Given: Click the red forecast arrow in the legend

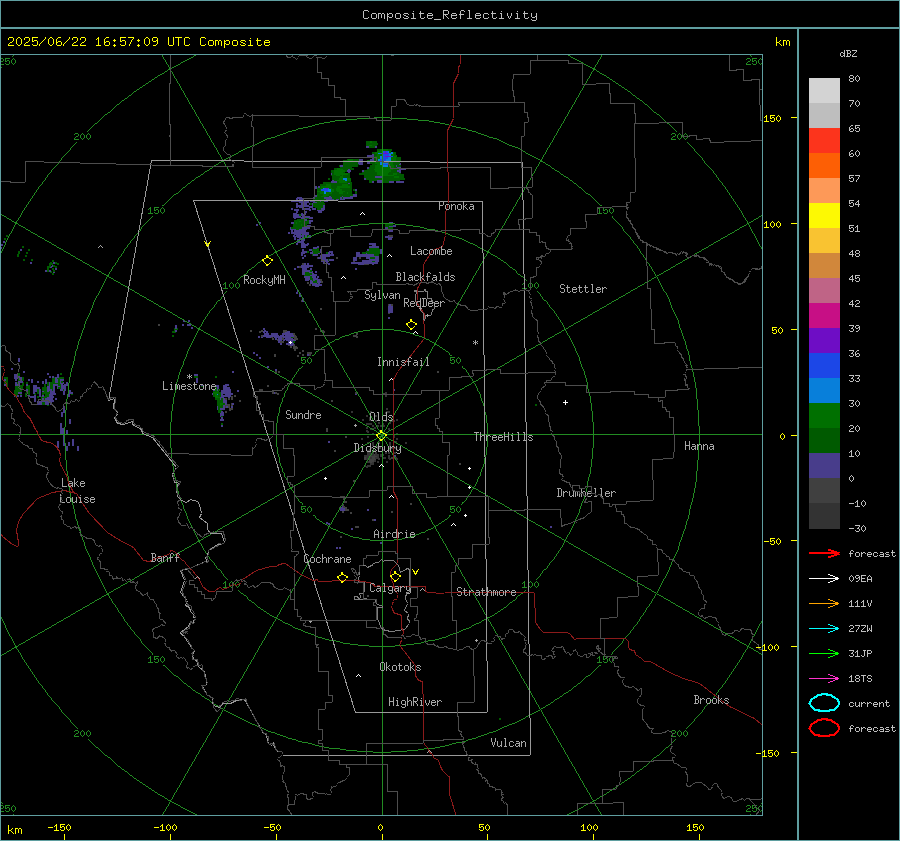Looking at the screenshot, I should click(824, 553).
